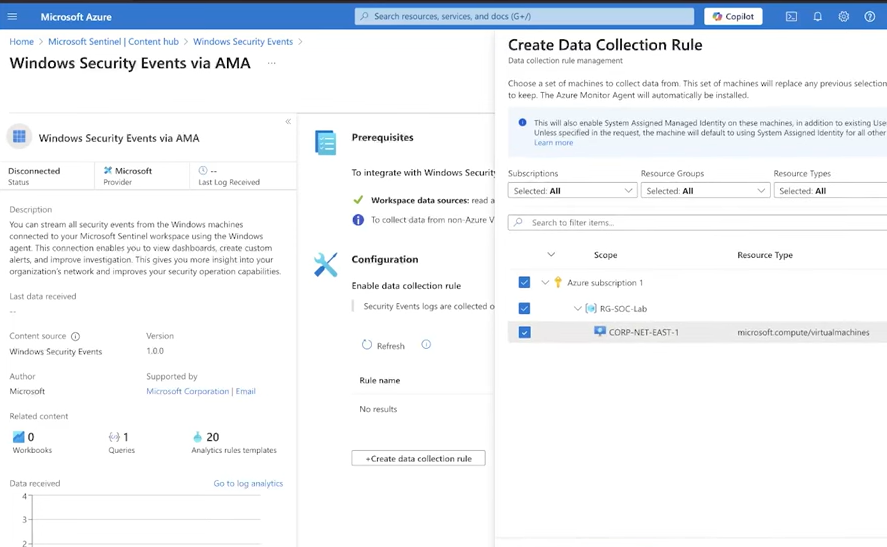This screenshot has height=547, width=887.
Task: Click the CORP-NET-EAST-1 virtual machine icon
Action: [600, 331]
